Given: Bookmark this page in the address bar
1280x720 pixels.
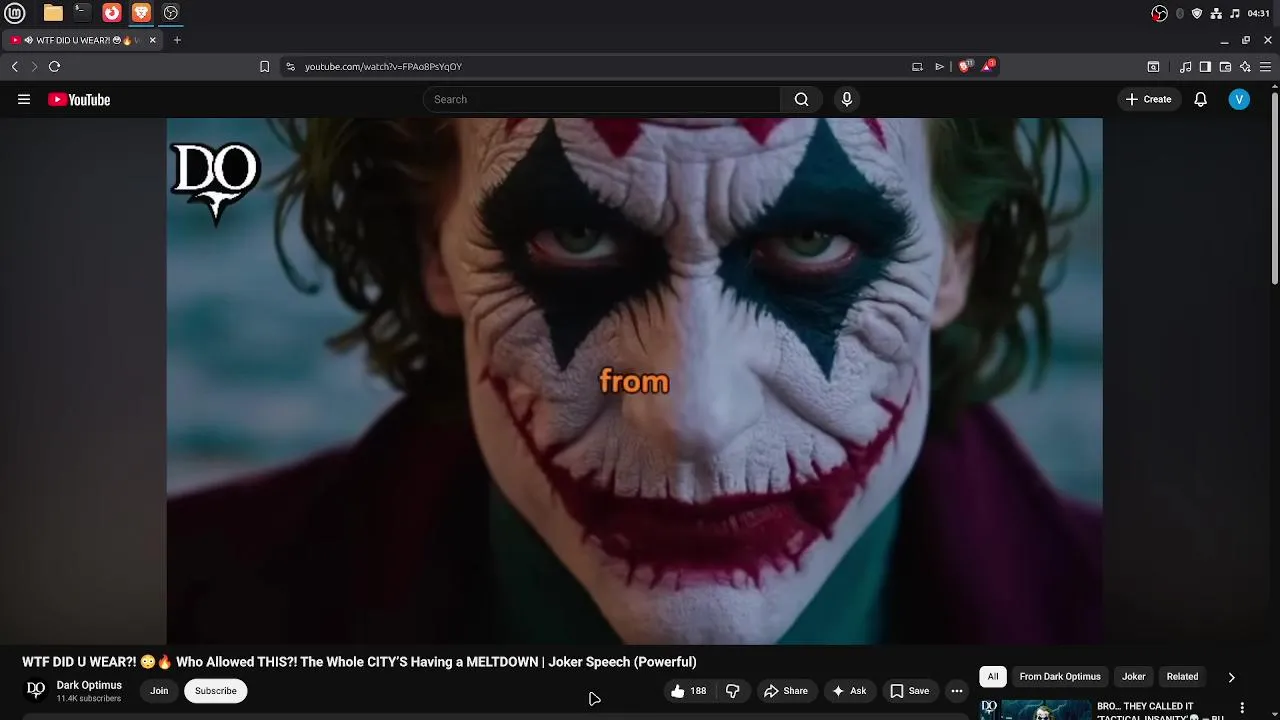Looking at the screenshot, I should pos(264,66).
